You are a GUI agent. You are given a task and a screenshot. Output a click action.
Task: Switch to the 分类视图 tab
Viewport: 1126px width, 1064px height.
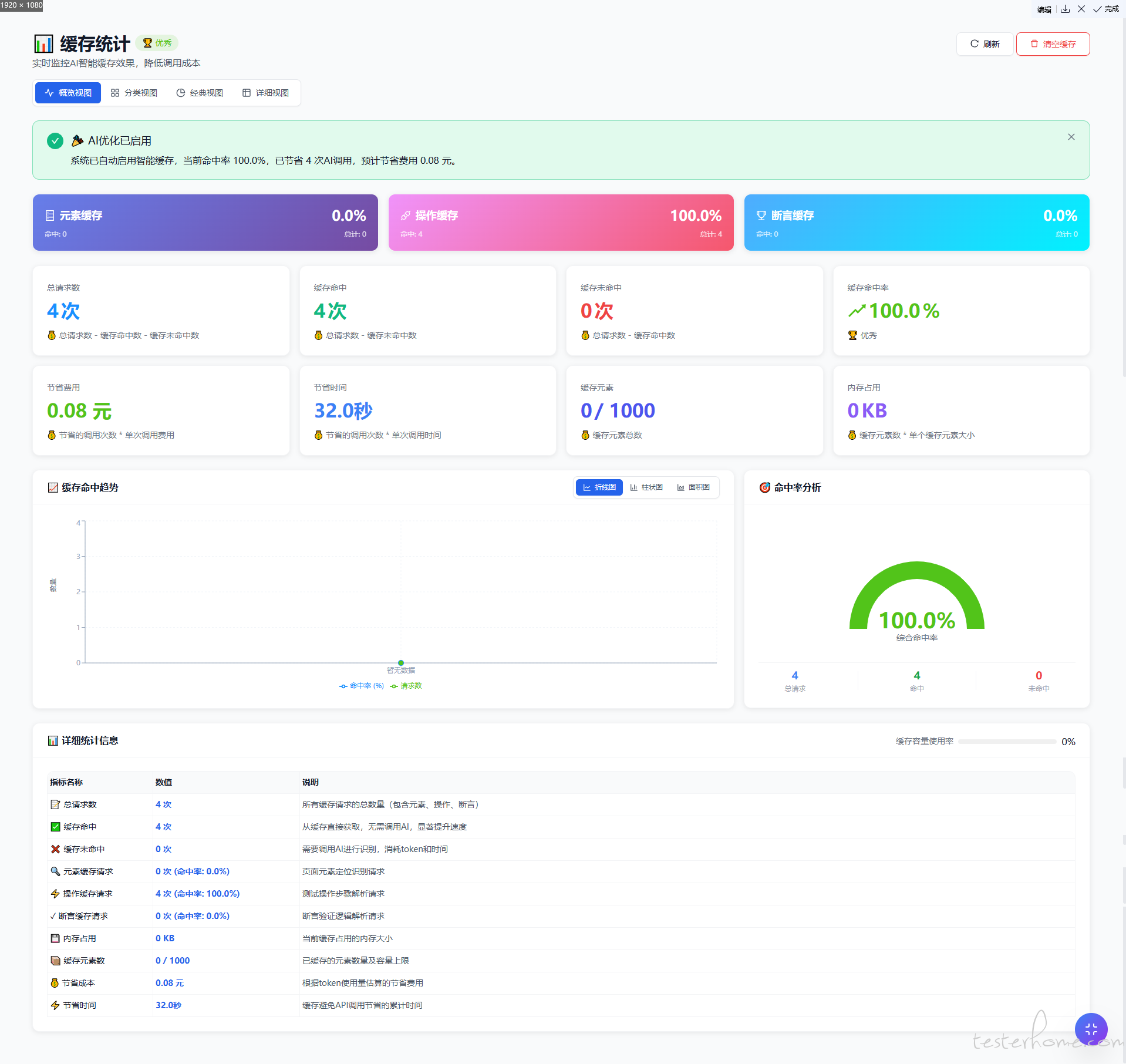pos(134,93)
